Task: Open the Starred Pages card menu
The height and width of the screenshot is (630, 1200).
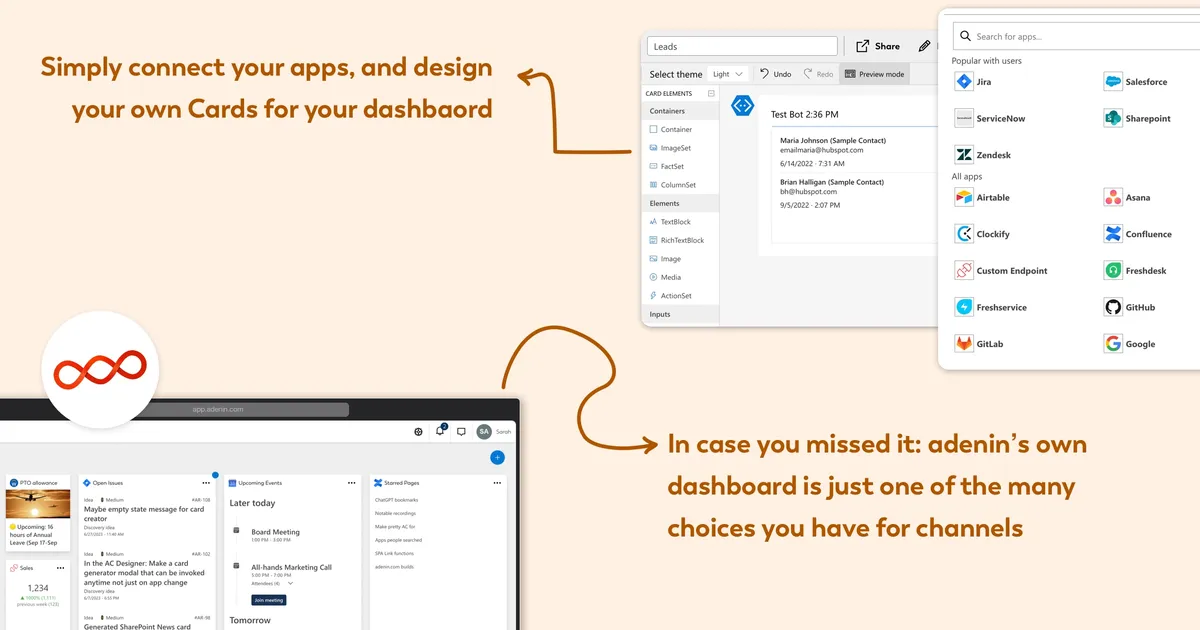Action: 497,482
